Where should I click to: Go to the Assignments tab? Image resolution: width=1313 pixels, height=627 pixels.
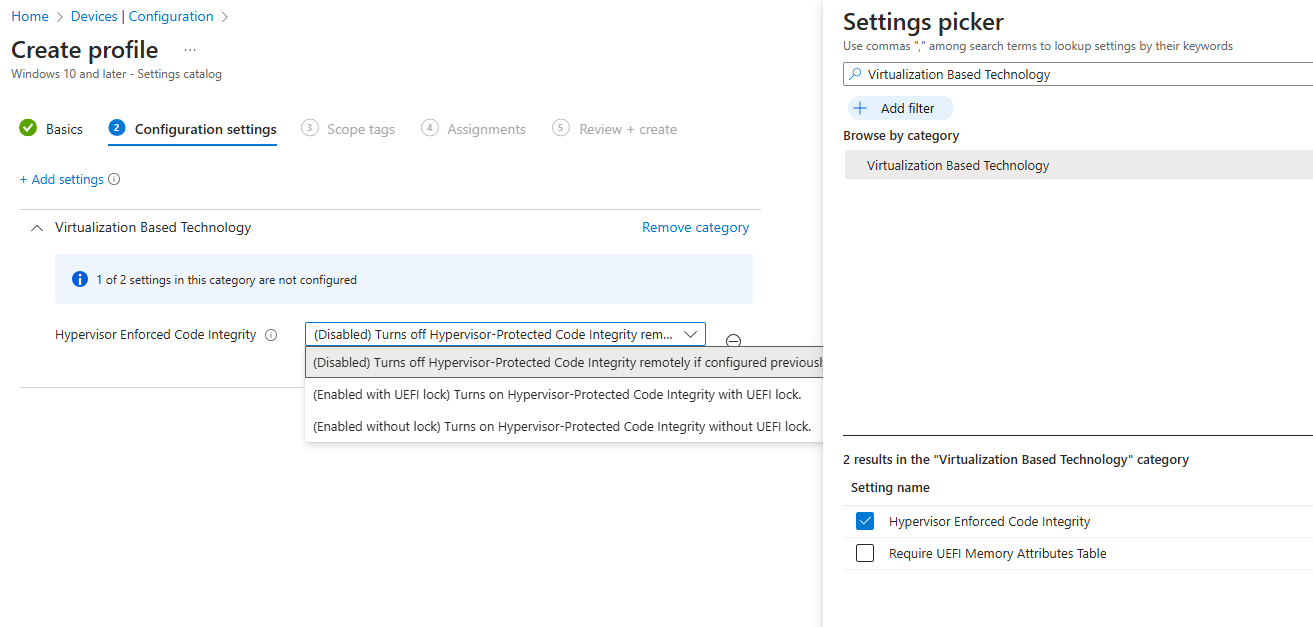point(486,129)
